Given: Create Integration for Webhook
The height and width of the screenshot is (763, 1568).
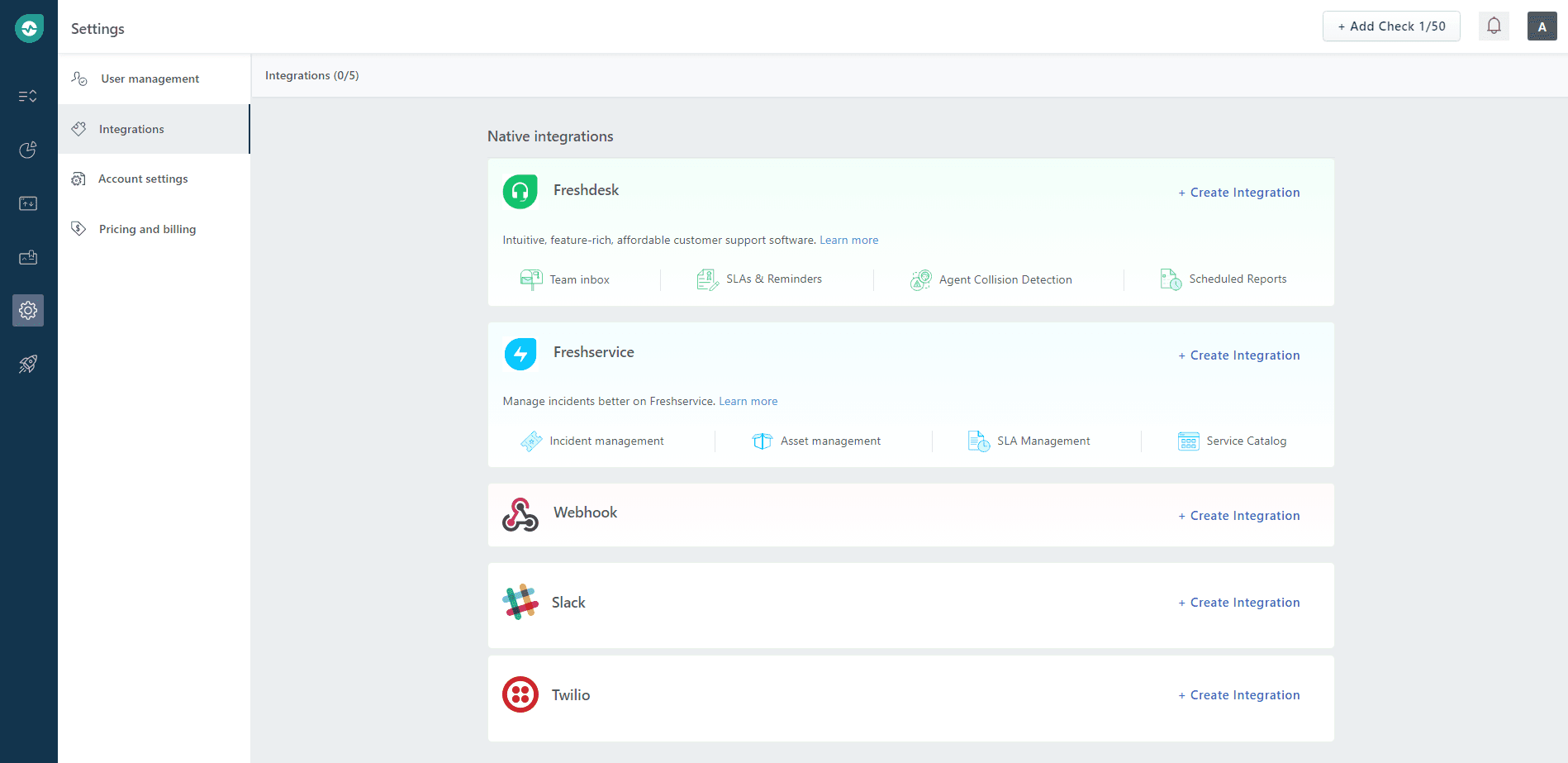Looking at the screenshot, I should click(x=1239, y=516).
